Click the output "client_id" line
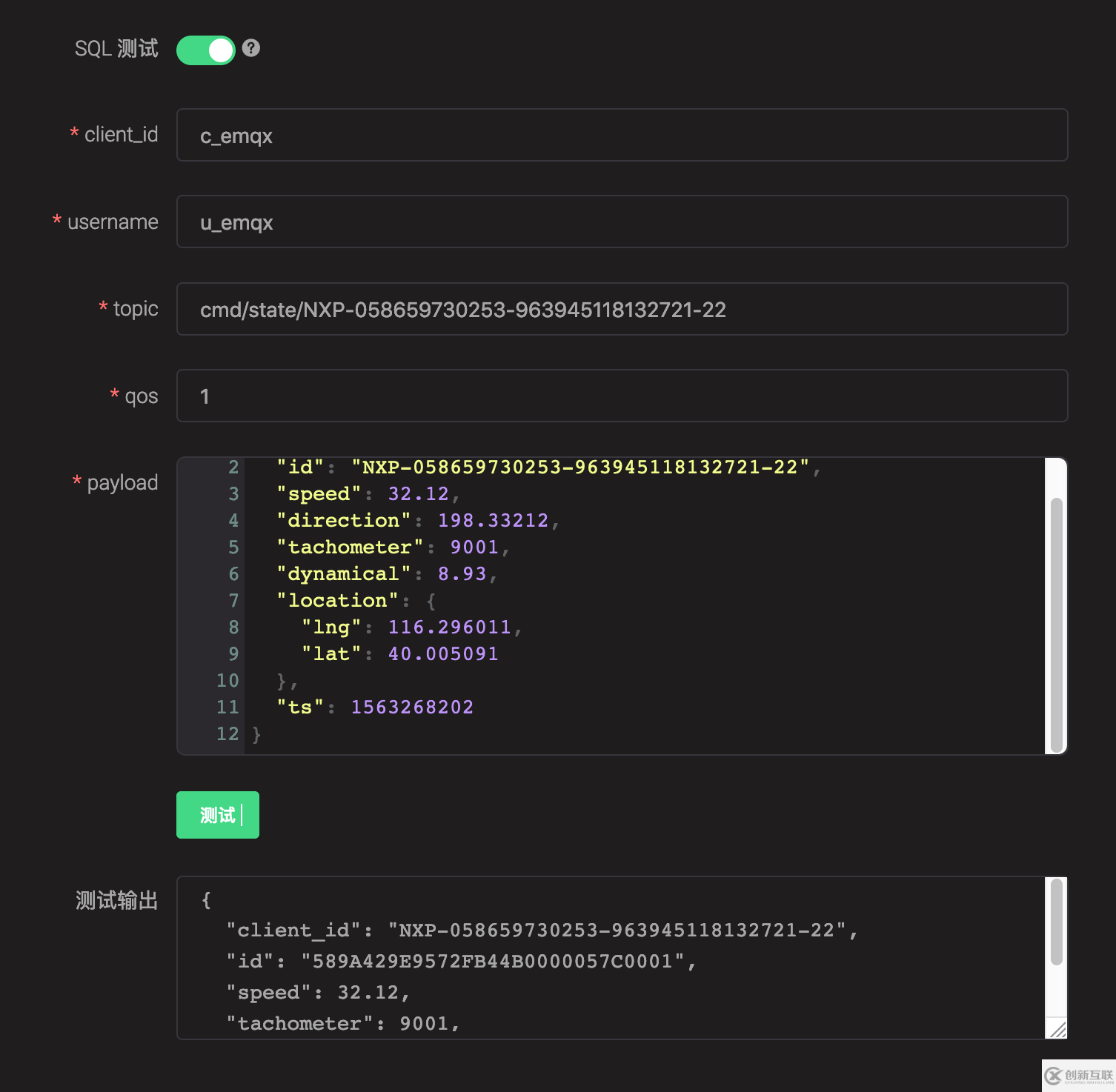 point(542,930)
